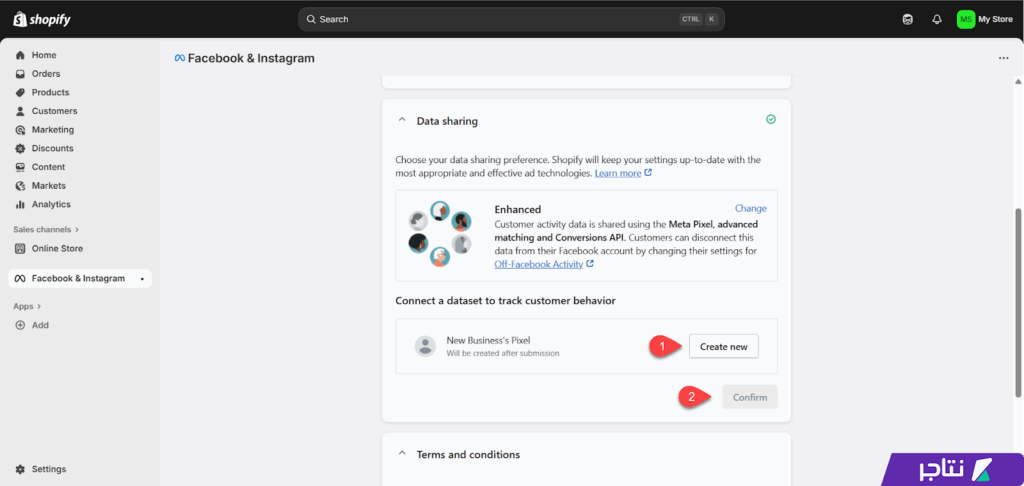Viewport: 1024px width, 486px height.
Task: Collapse the Data sharing section
Action: tap(403, 121)
